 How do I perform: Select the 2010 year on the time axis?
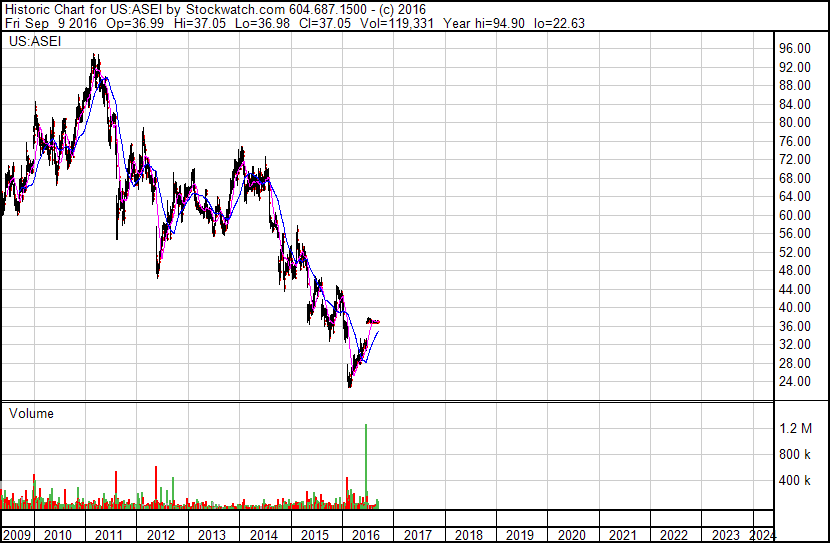point(58,535)
